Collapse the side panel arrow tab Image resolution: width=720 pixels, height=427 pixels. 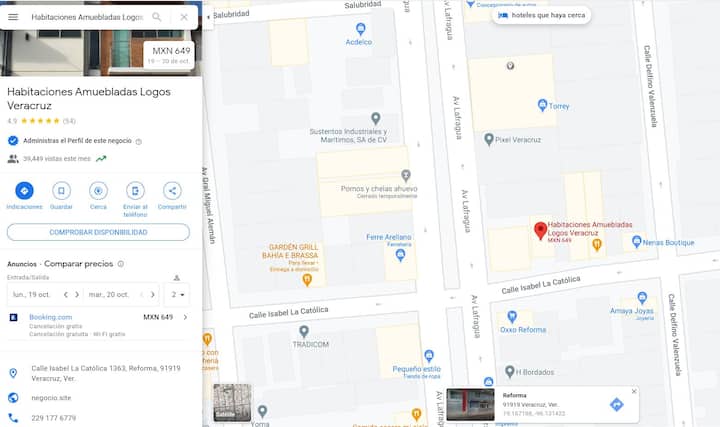(x=208, y=17)
